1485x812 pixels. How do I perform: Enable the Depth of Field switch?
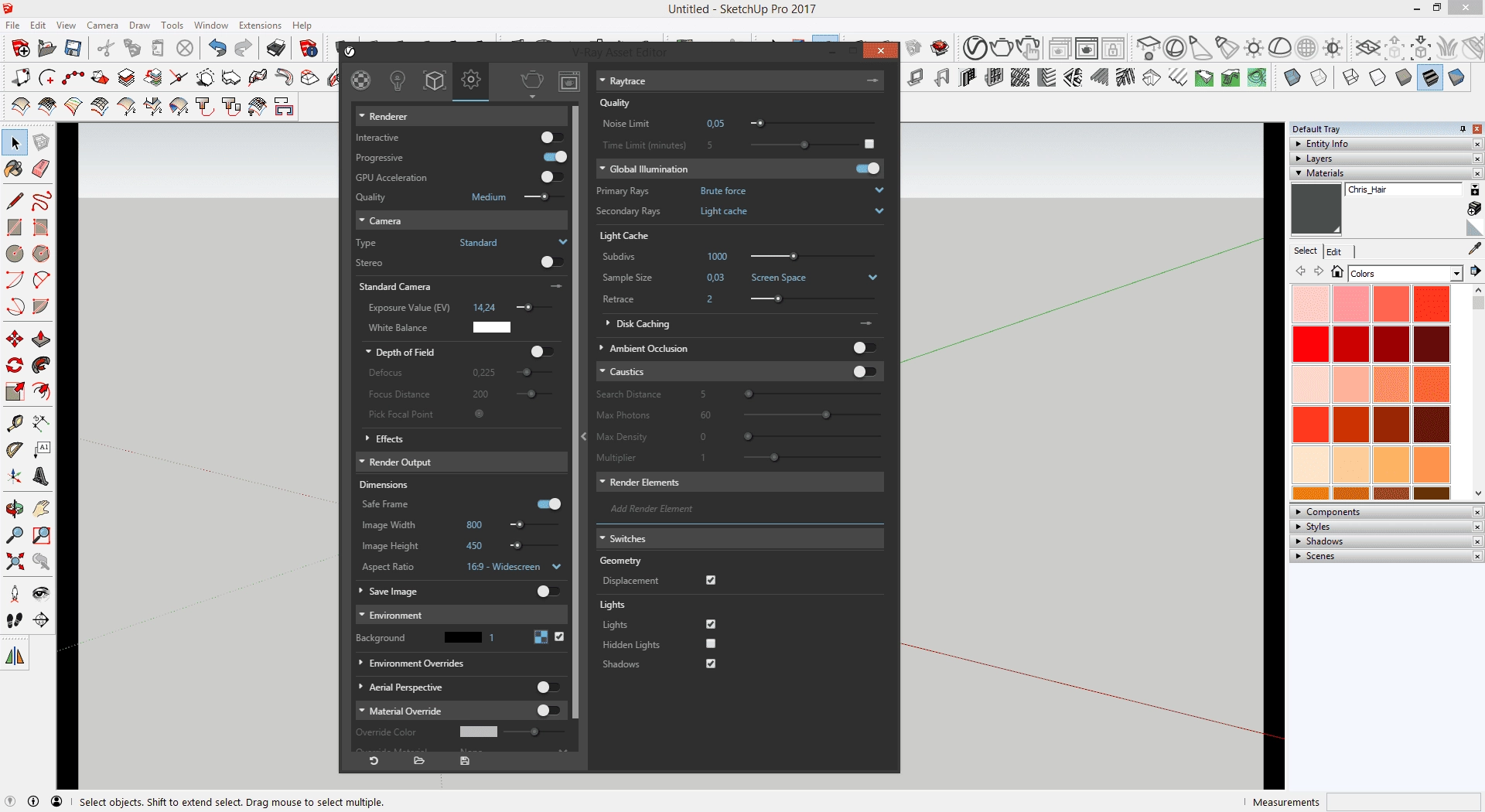tap(542, 352)
